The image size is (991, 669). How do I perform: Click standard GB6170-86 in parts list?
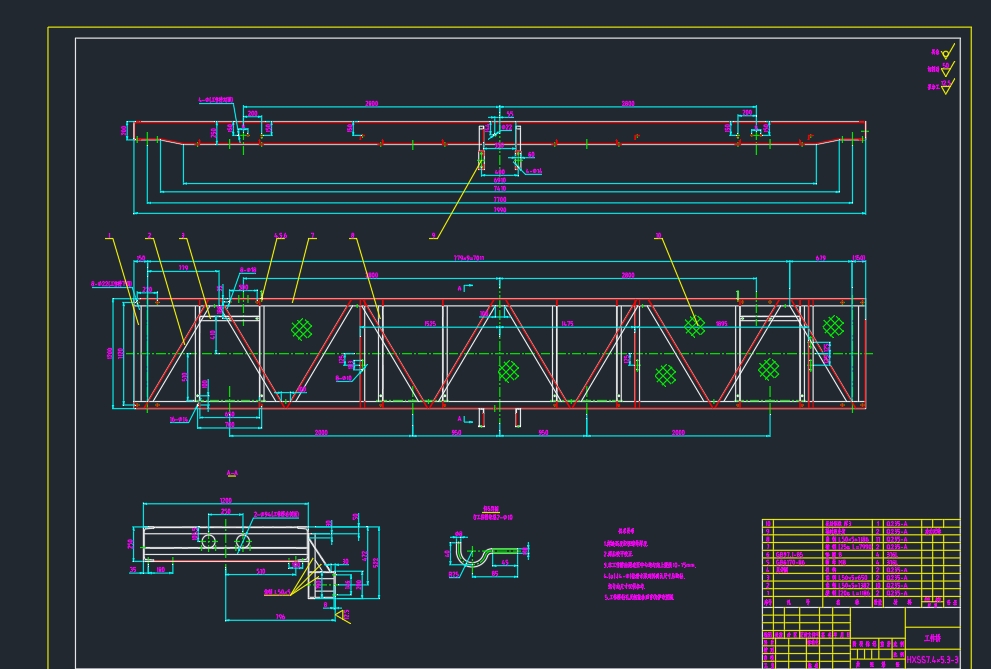[790, 562]
